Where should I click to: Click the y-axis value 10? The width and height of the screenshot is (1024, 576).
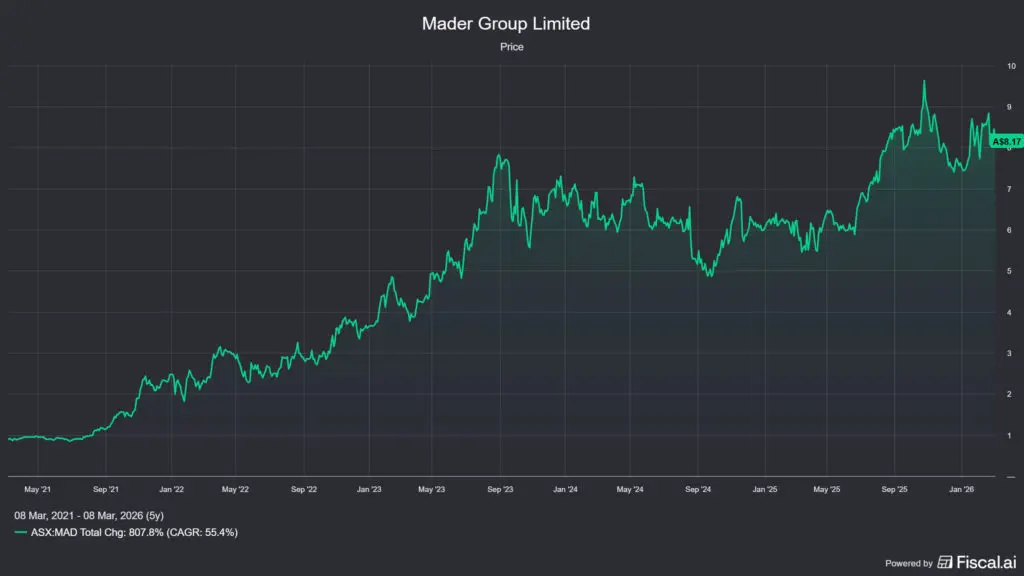click(x=1010, y=64)
